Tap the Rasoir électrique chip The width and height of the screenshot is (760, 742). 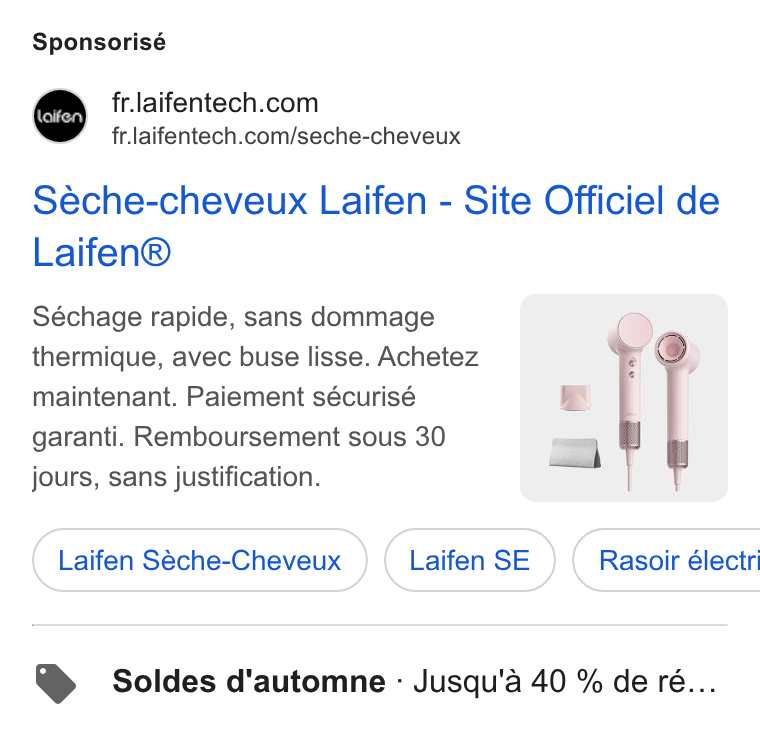coord(667,560)
